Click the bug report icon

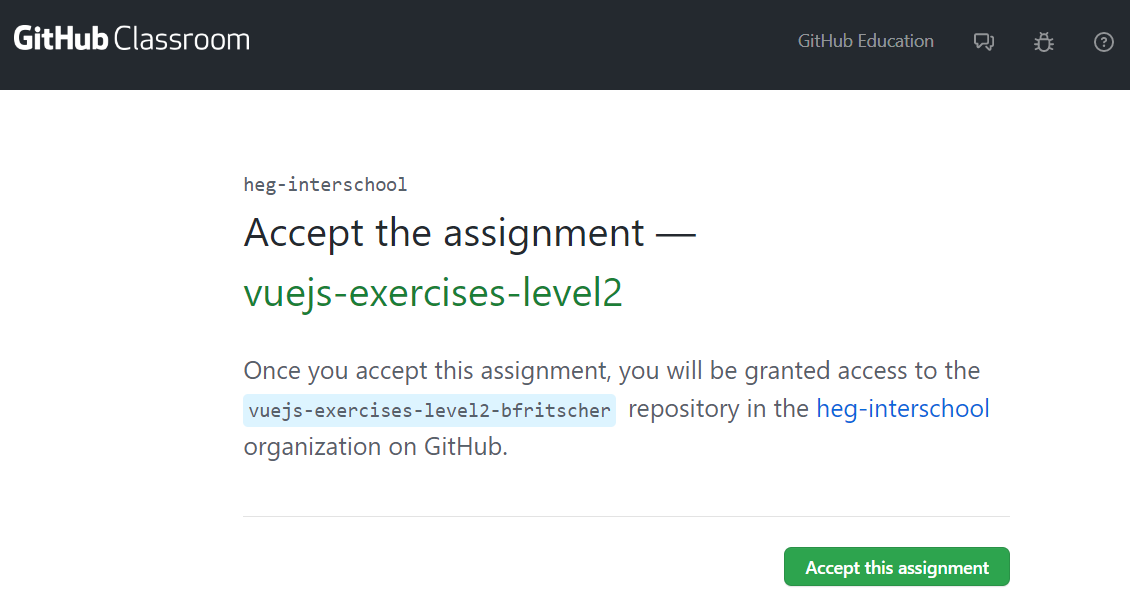click(x=1044, y=42)
